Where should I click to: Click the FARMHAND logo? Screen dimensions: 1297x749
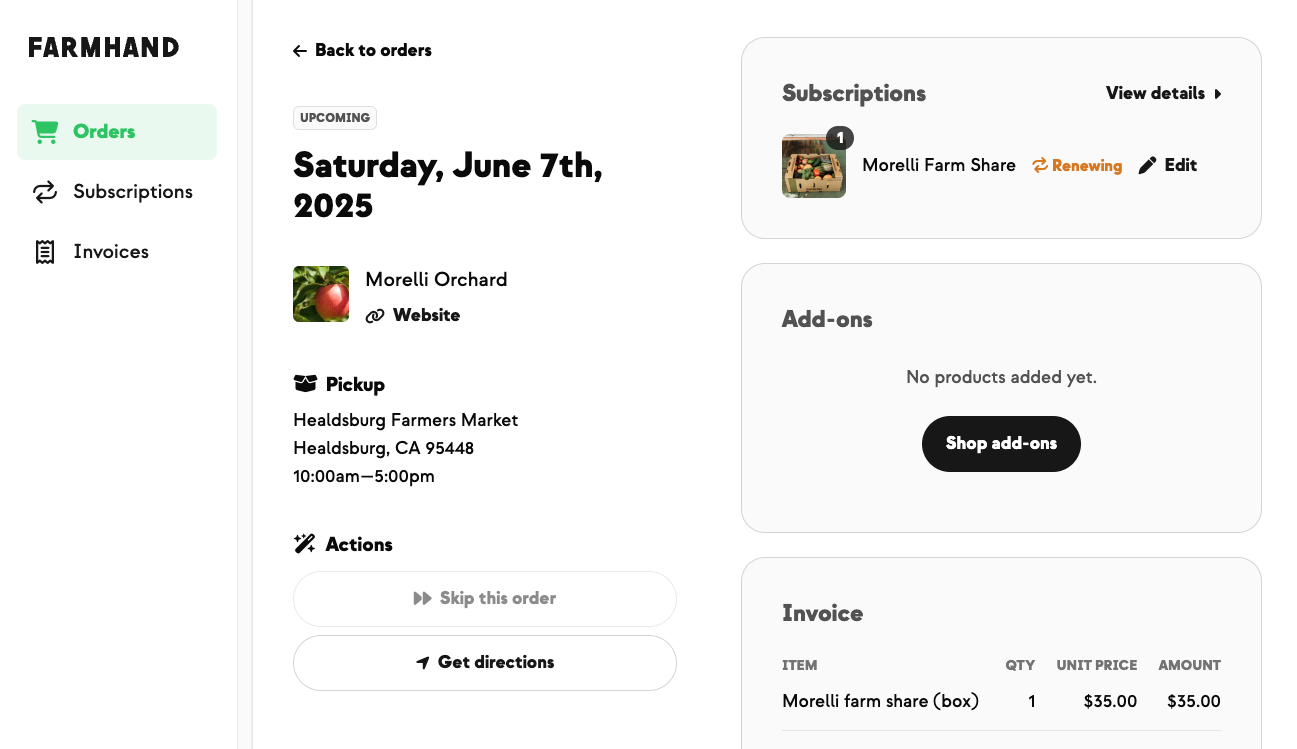(x=104, y=47)
